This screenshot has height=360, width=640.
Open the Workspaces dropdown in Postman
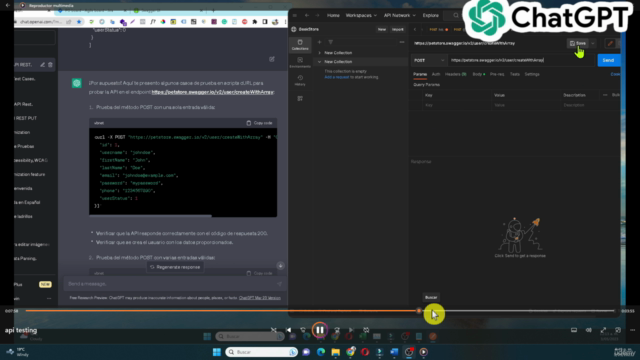(361, 16)
